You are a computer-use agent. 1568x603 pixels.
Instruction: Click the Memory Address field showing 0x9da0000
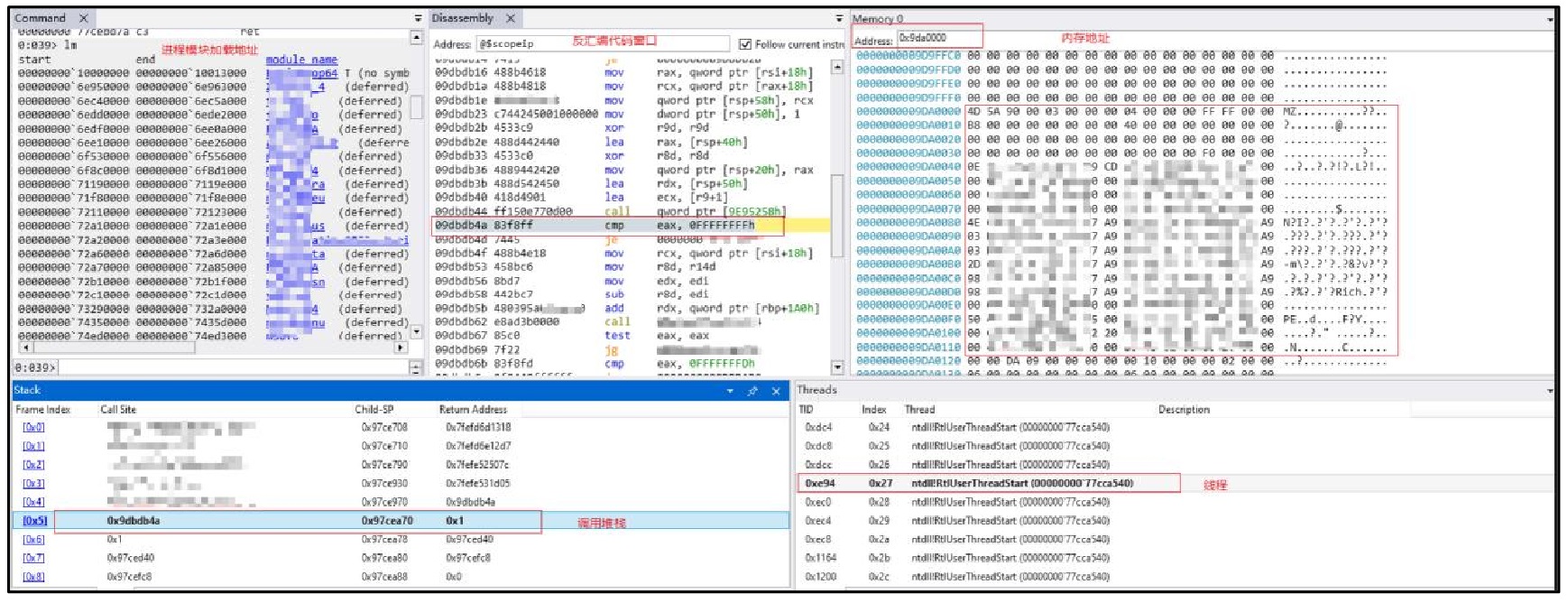pos(938,38)
